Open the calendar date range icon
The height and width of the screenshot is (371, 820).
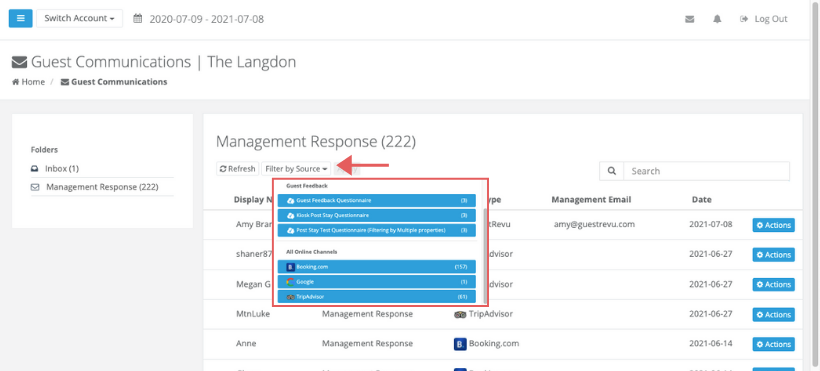tap(138, 19)
